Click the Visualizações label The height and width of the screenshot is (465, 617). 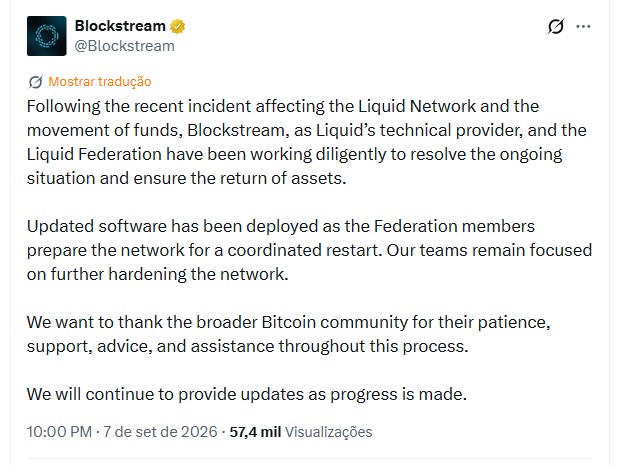tap(329, 432)
